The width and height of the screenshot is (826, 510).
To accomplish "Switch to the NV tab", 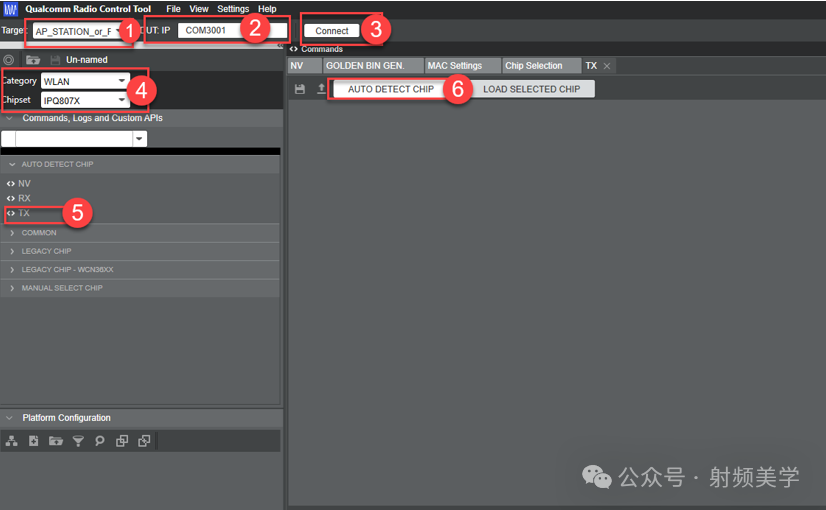I will [x=304, y=66].
